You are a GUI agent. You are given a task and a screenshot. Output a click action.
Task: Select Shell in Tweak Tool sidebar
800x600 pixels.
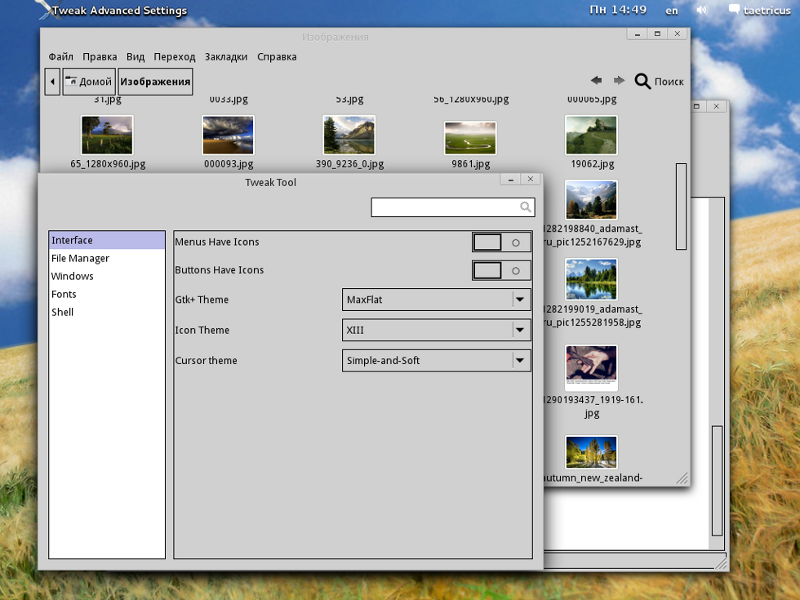(107, 312)
